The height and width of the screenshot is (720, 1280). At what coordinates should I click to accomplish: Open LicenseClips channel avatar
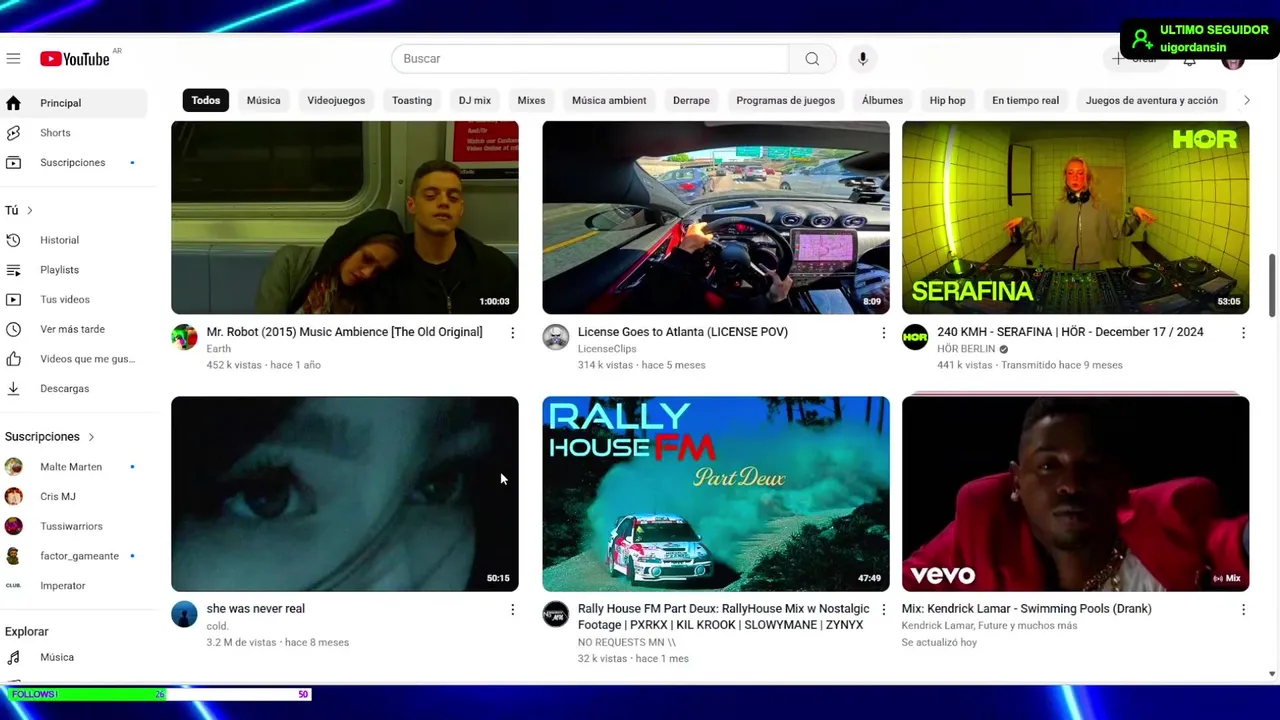tap(555, 337)
